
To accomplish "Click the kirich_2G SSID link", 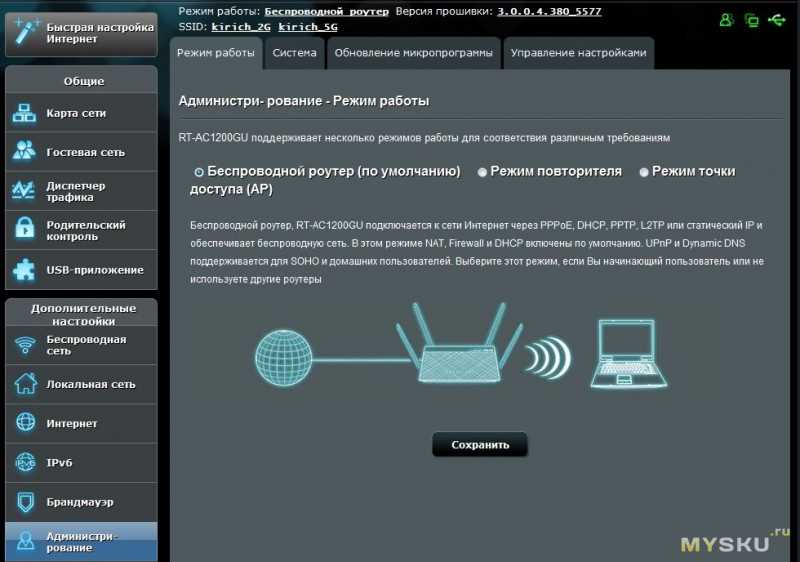I will tap(241, 27).
